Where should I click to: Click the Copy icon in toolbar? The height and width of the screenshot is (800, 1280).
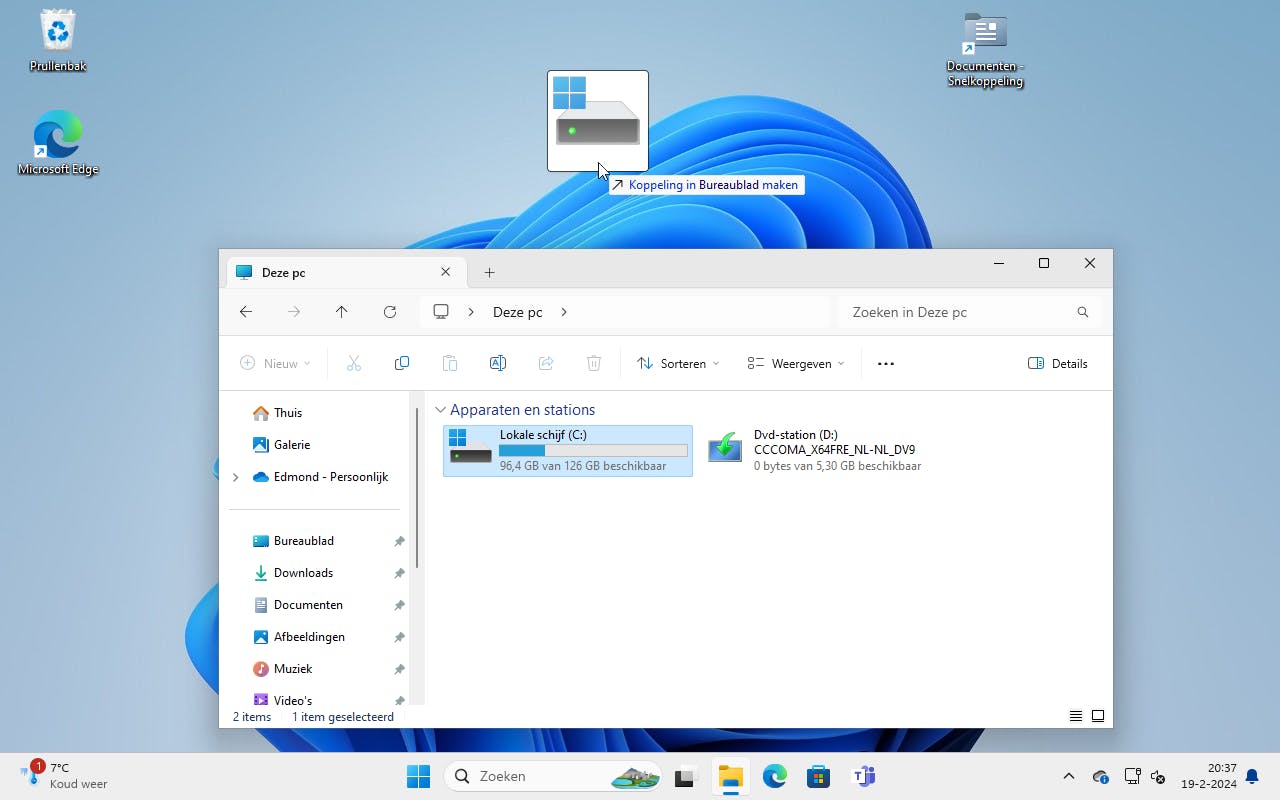point(402,364)
